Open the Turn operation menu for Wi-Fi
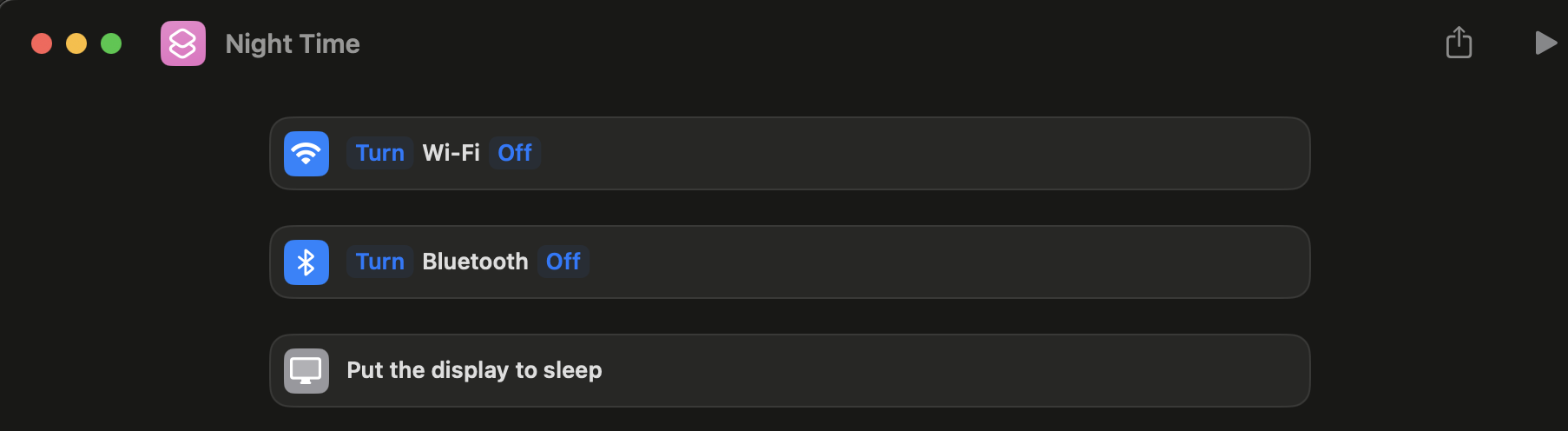Screen dimensions: 1568x431 pyautogui.click(x=379, y=153)
